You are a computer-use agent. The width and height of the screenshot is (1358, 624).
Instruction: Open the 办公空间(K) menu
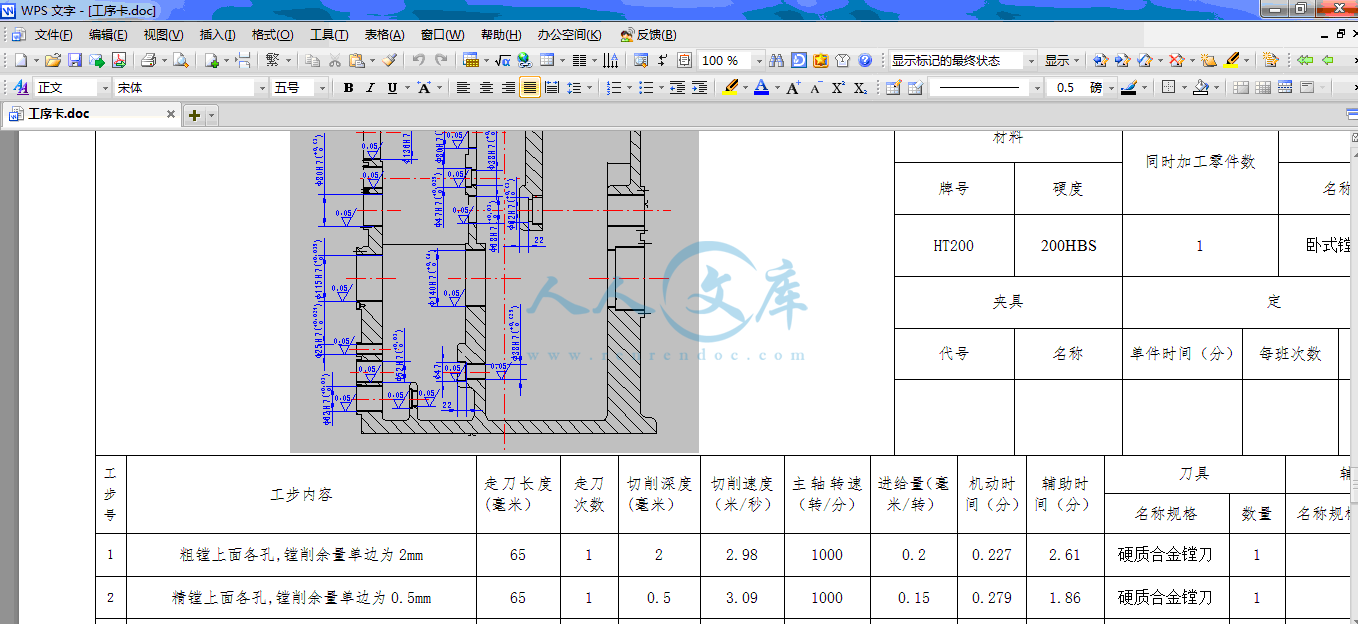[569, 34]
